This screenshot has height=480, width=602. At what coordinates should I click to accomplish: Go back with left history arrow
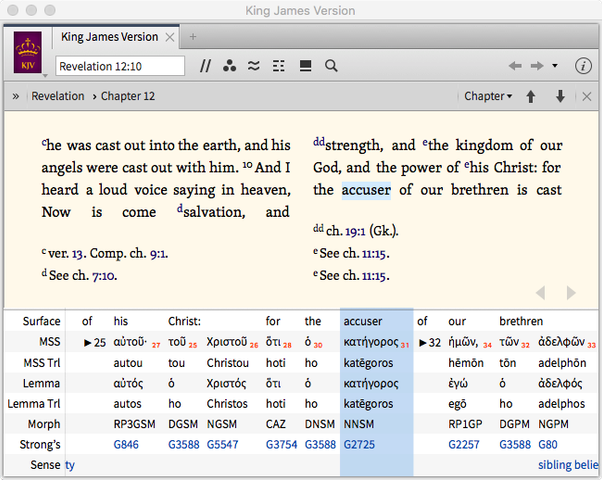point(515,66)
